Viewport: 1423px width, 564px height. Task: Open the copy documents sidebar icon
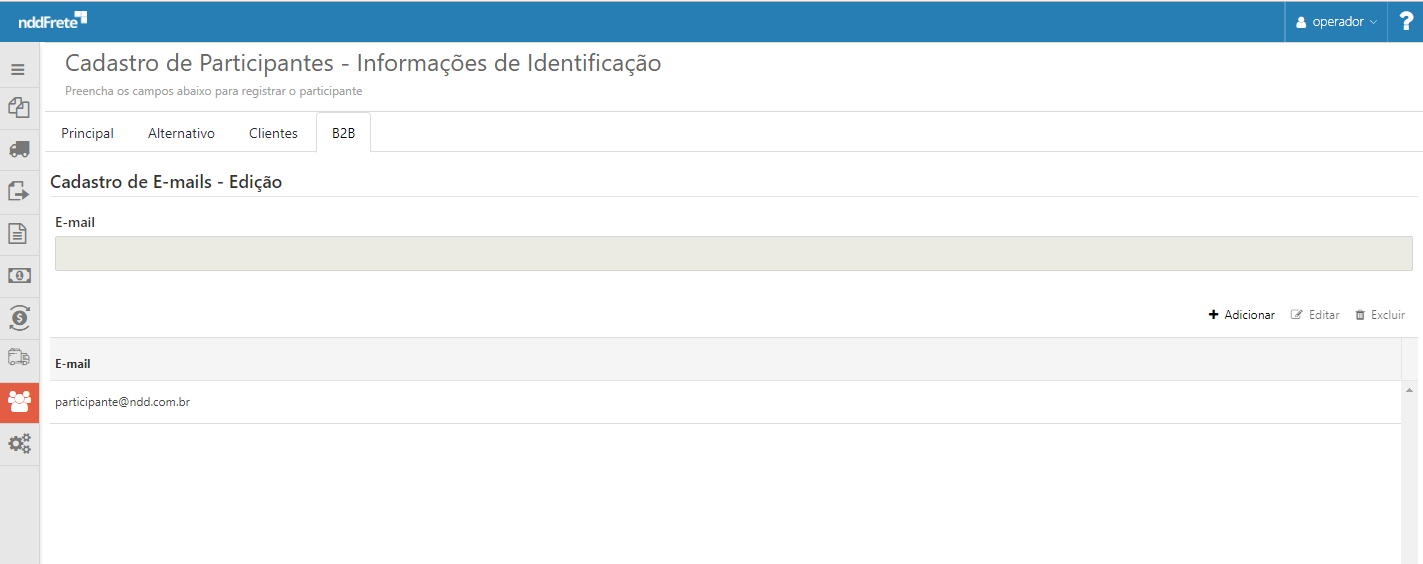pyautogui.click(x=18, y=107)
